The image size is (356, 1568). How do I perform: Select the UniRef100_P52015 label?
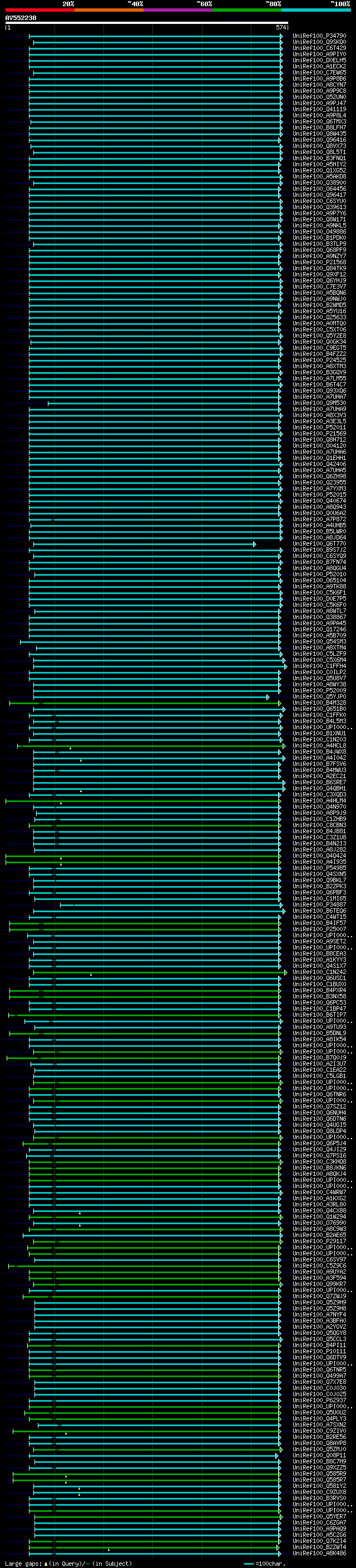(x=319, y=495)
